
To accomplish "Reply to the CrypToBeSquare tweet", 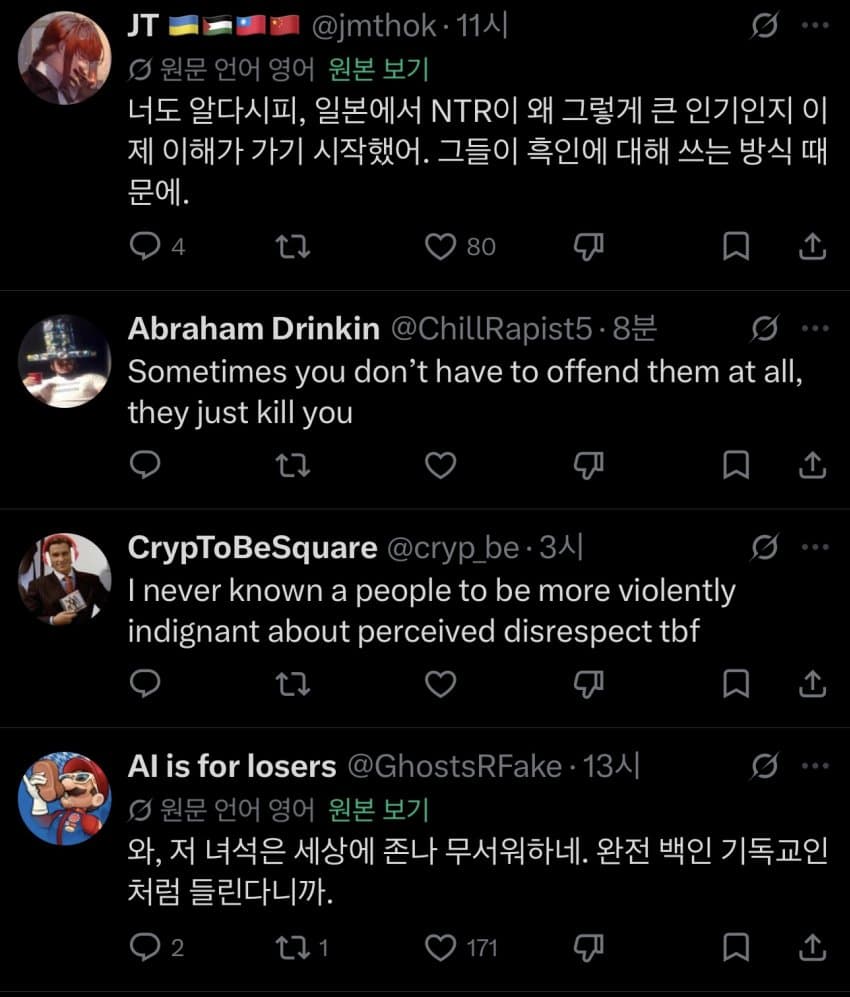I will click(x=146, y=683).
